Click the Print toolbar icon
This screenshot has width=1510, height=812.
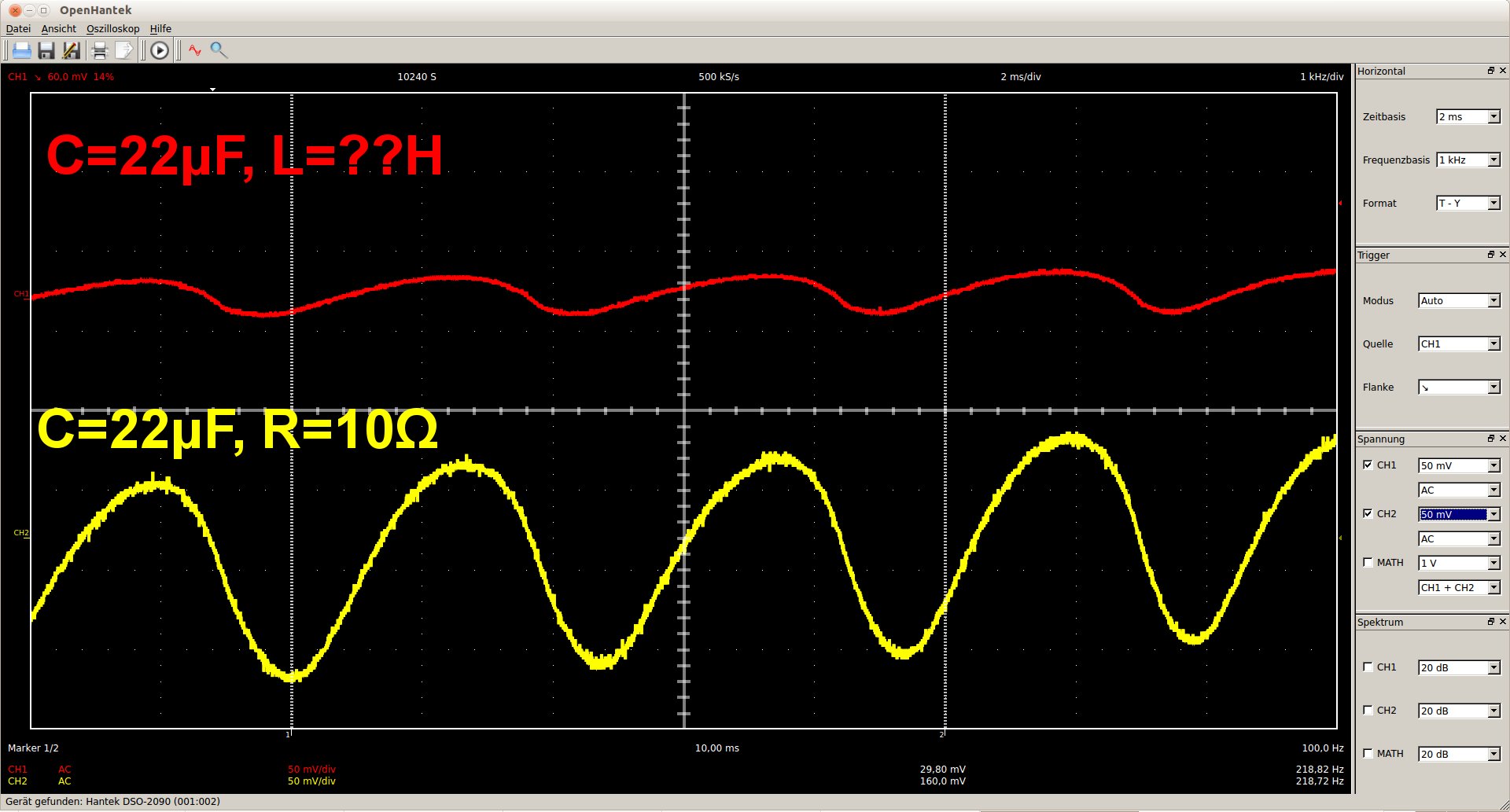coord(100,50)
